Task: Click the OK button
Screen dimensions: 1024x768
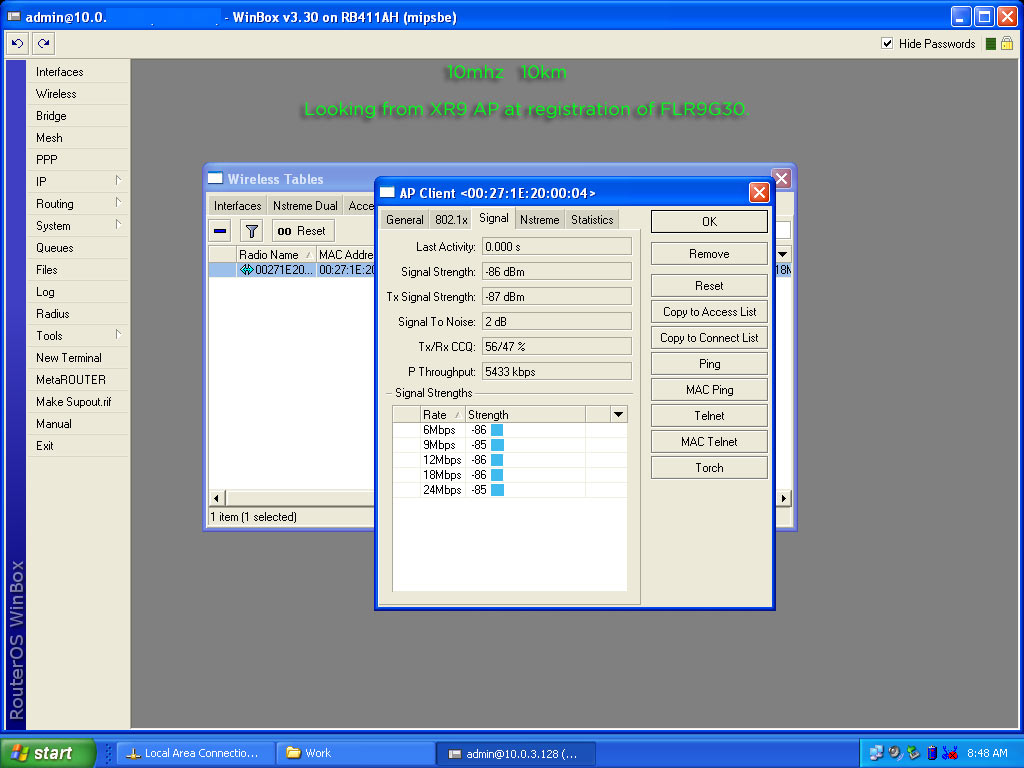Action: pyautogui.click(x=709, y=221)
